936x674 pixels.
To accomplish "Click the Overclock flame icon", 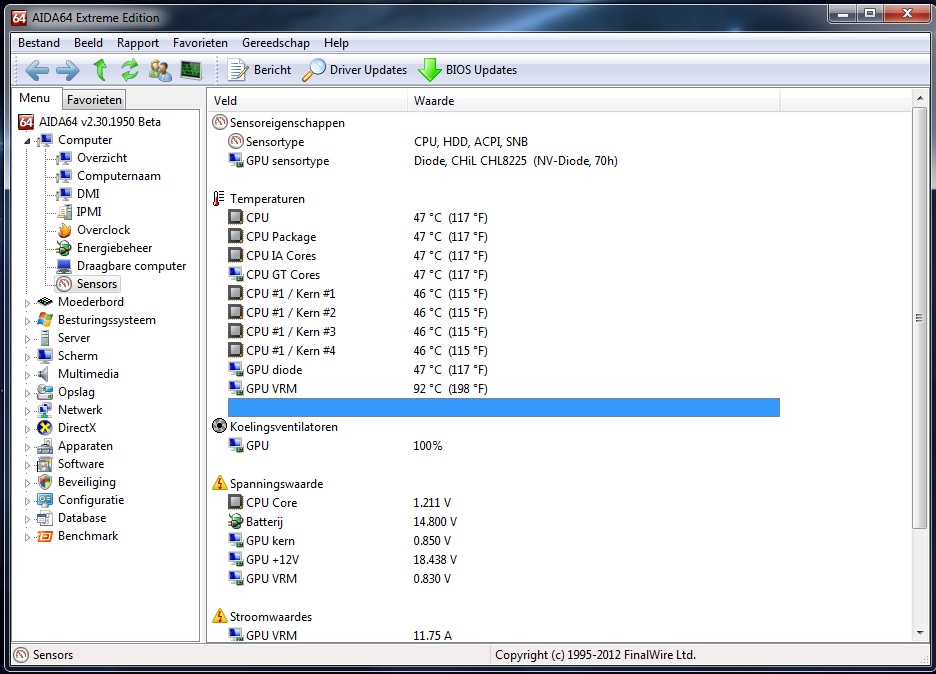I will (x=64, y=230).
